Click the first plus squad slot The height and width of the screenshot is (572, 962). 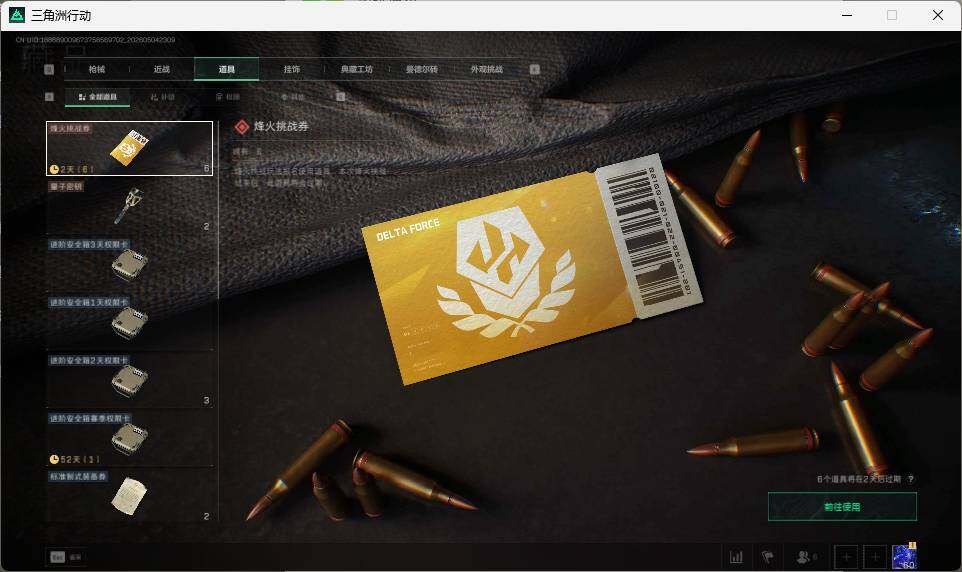(x=846, y=557)
